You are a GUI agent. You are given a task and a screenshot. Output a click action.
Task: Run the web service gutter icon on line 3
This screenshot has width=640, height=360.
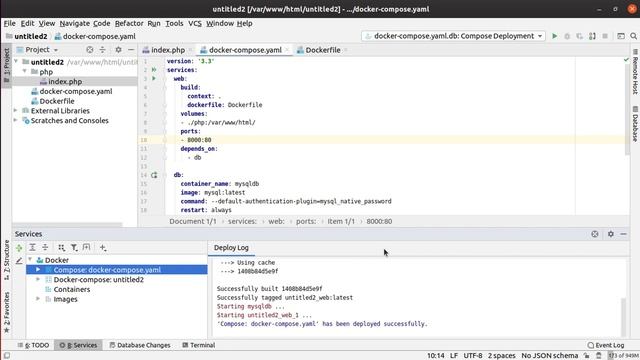pyautogui.click(x=154, y=78)
